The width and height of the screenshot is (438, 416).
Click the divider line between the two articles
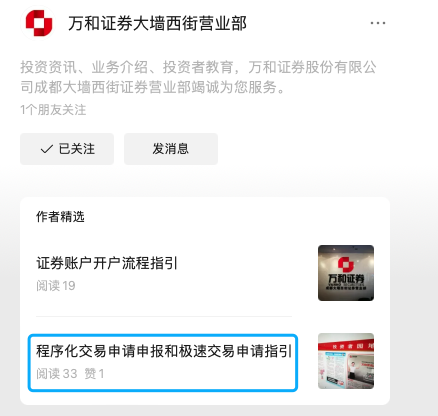(x=164, y=316)
